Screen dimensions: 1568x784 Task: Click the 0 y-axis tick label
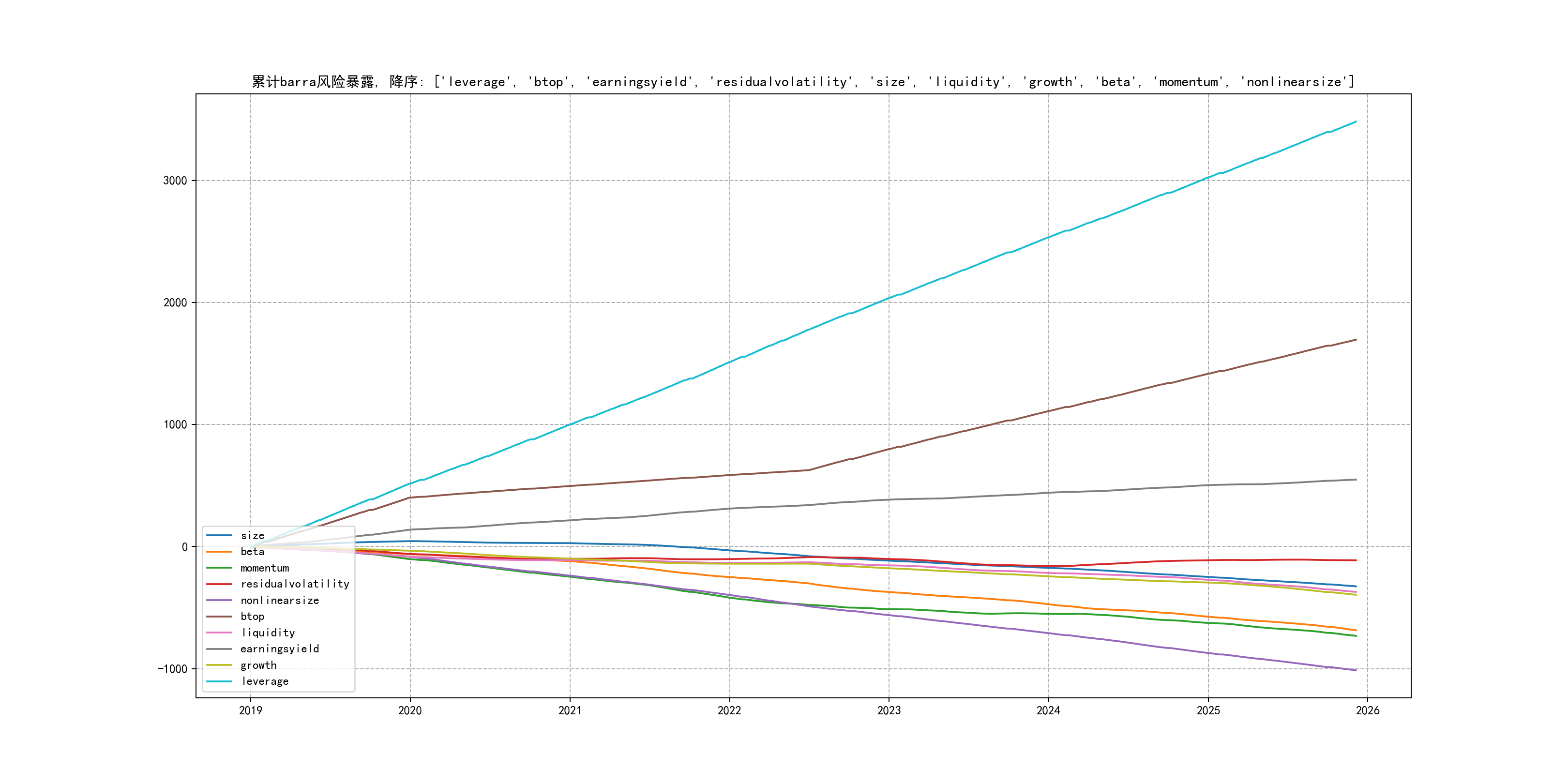pos(184,546)
